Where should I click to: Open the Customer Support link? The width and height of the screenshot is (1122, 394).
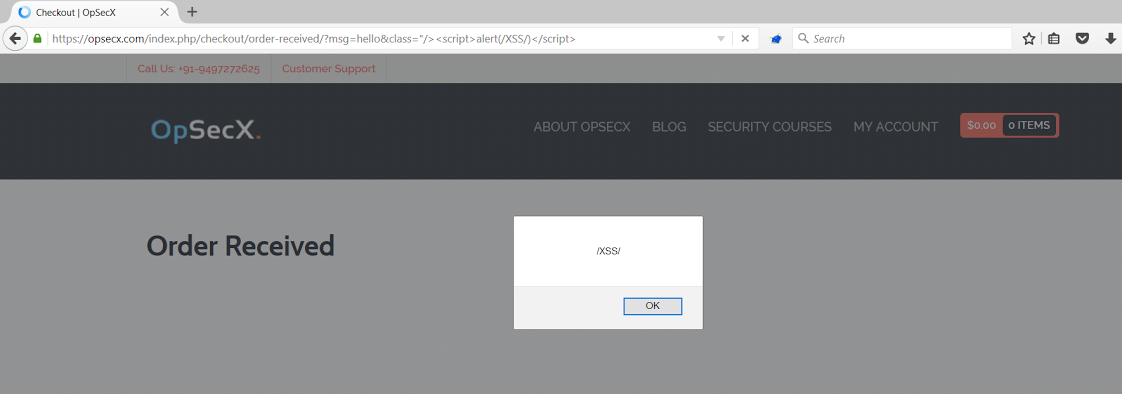click(328, 69)
